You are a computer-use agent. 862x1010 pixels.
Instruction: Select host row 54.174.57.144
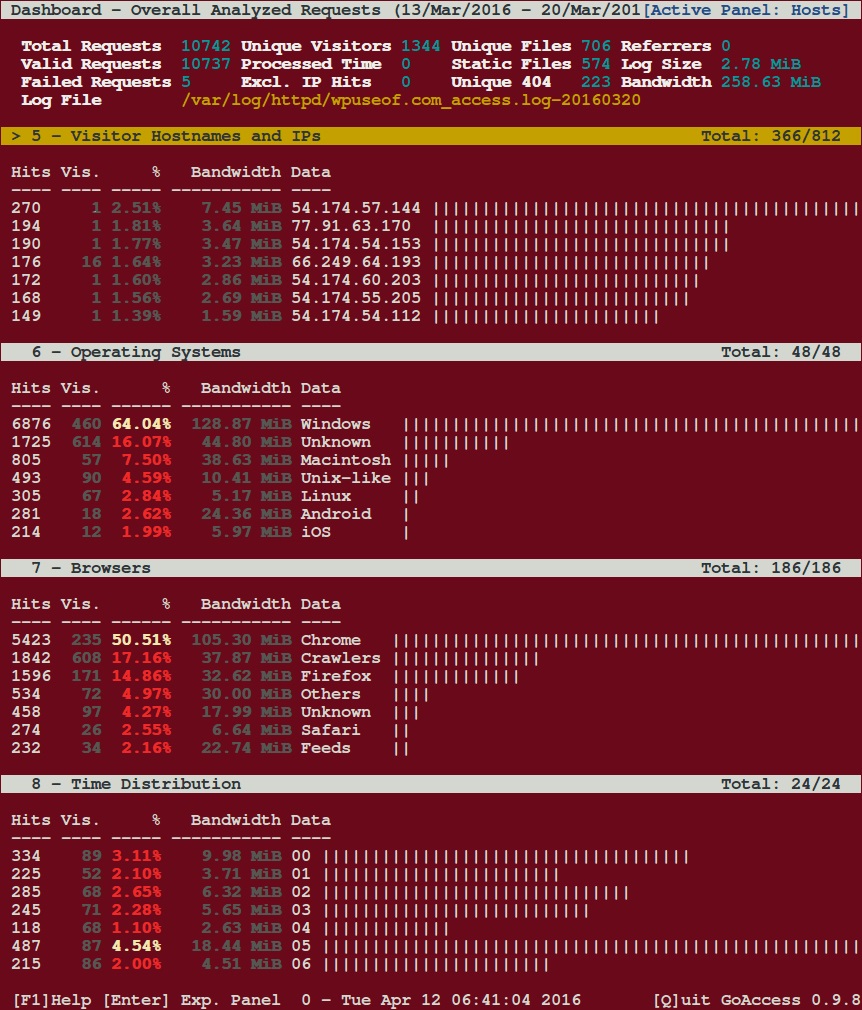pyautogui.click(x=431, y=208)
